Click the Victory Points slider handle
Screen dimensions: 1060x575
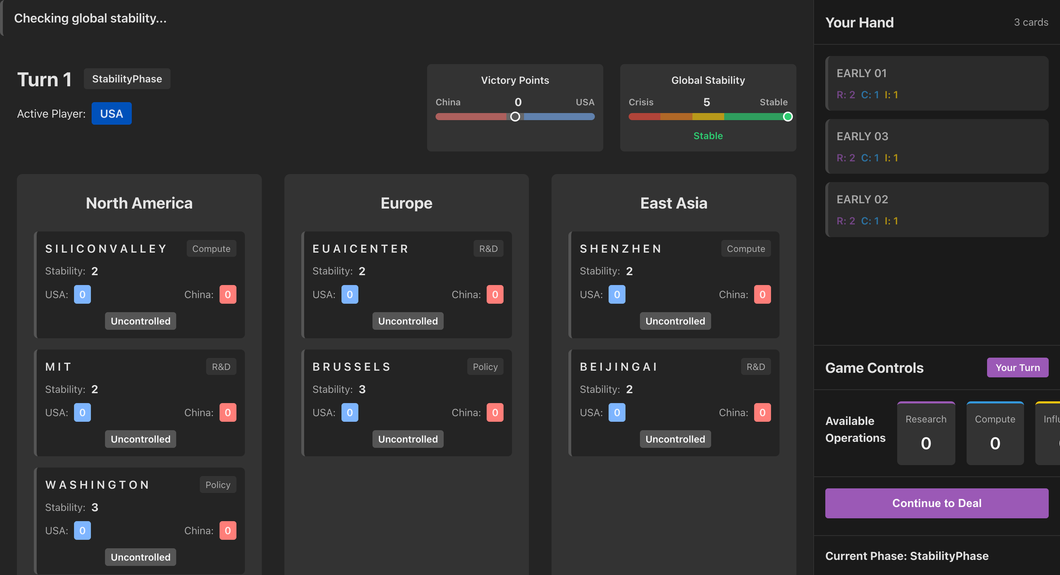pos(515,117)
